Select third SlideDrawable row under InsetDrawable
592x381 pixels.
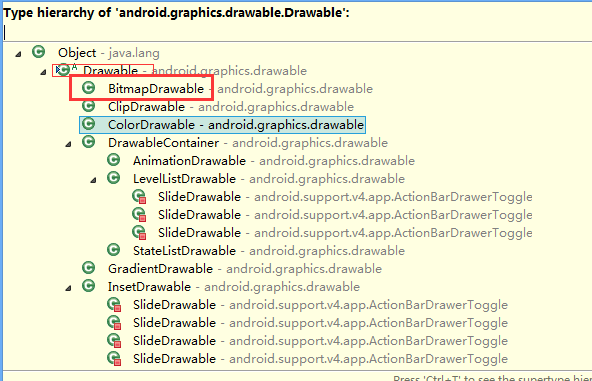(307, 341)
